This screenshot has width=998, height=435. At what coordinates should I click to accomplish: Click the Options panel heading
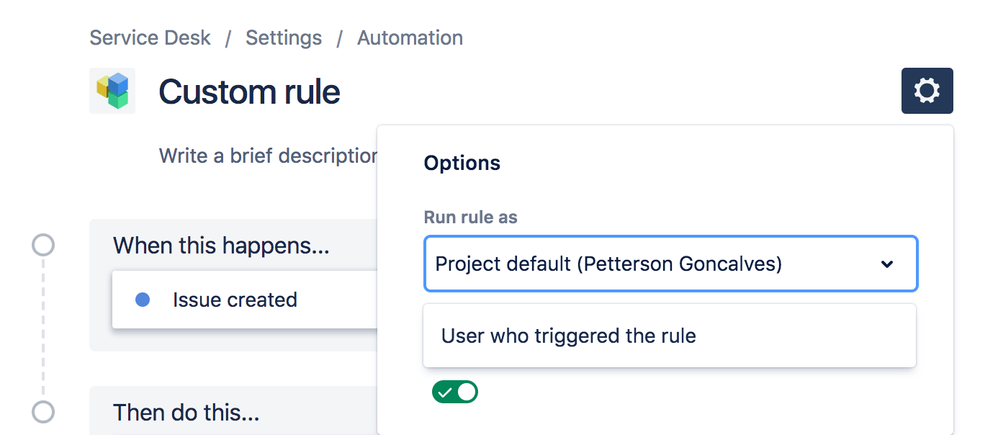coord(462,163)
